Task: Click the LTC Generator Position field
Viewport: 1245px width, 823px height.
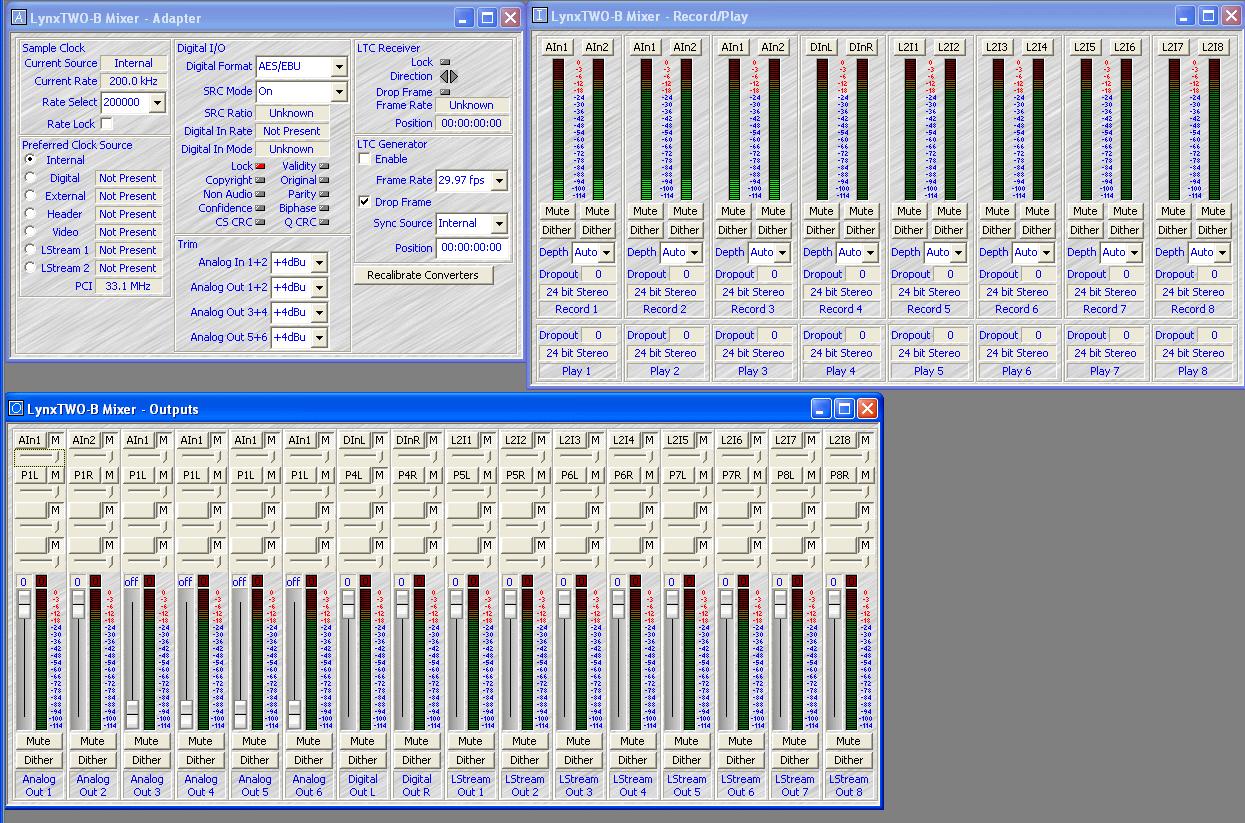Action: [471, 247]
